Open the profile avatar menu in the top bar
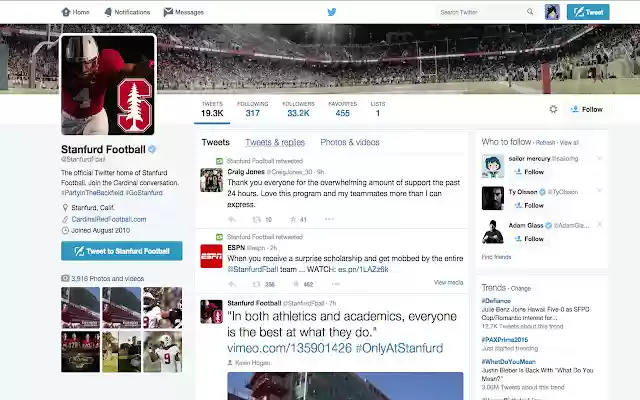The height and width of the screenshot is (400, 640). [552, 12]
